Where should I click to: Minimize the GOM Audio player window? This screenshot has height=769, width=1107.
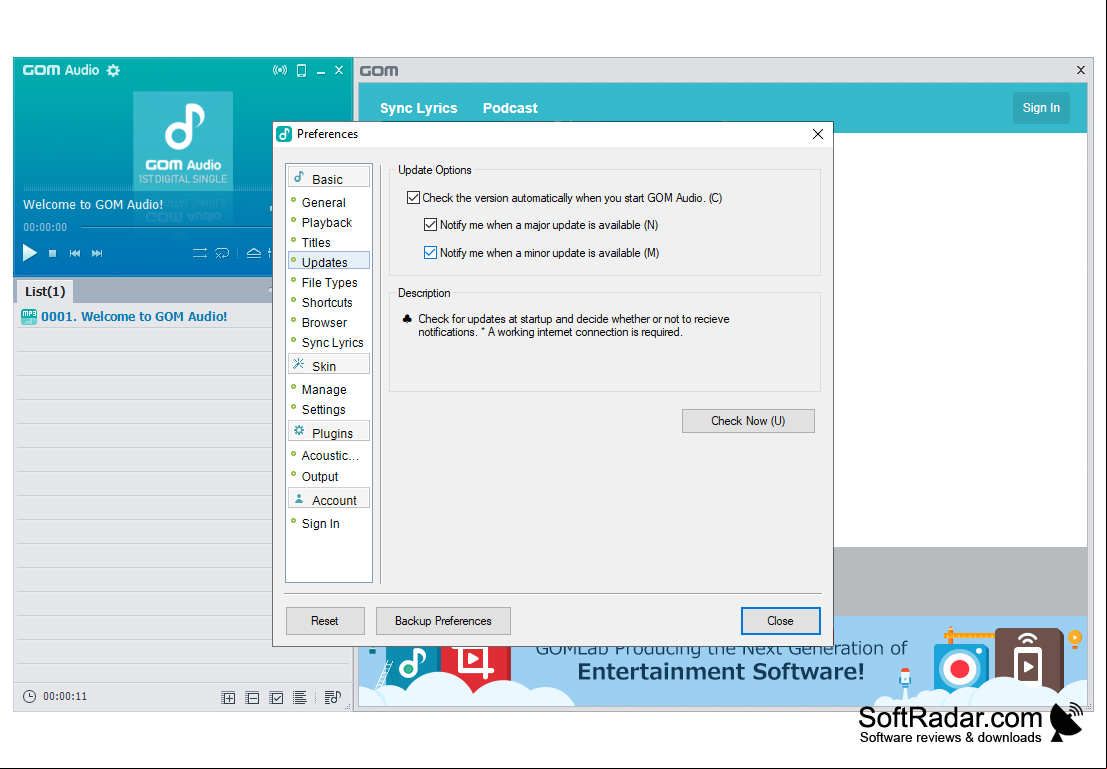click(321, 71)
